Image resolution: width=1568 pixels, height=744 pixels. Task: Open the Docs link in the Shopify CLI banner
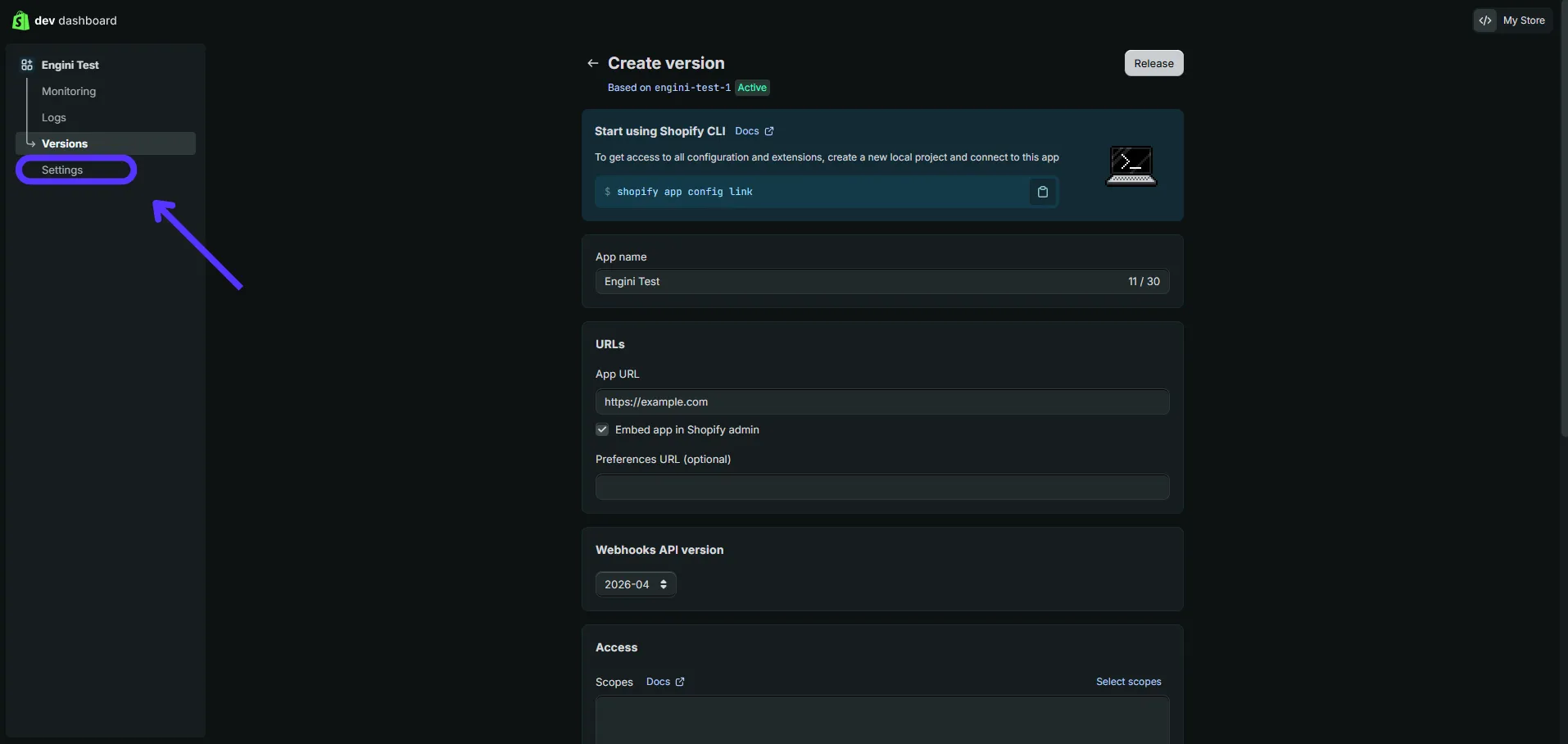[754, 131]
